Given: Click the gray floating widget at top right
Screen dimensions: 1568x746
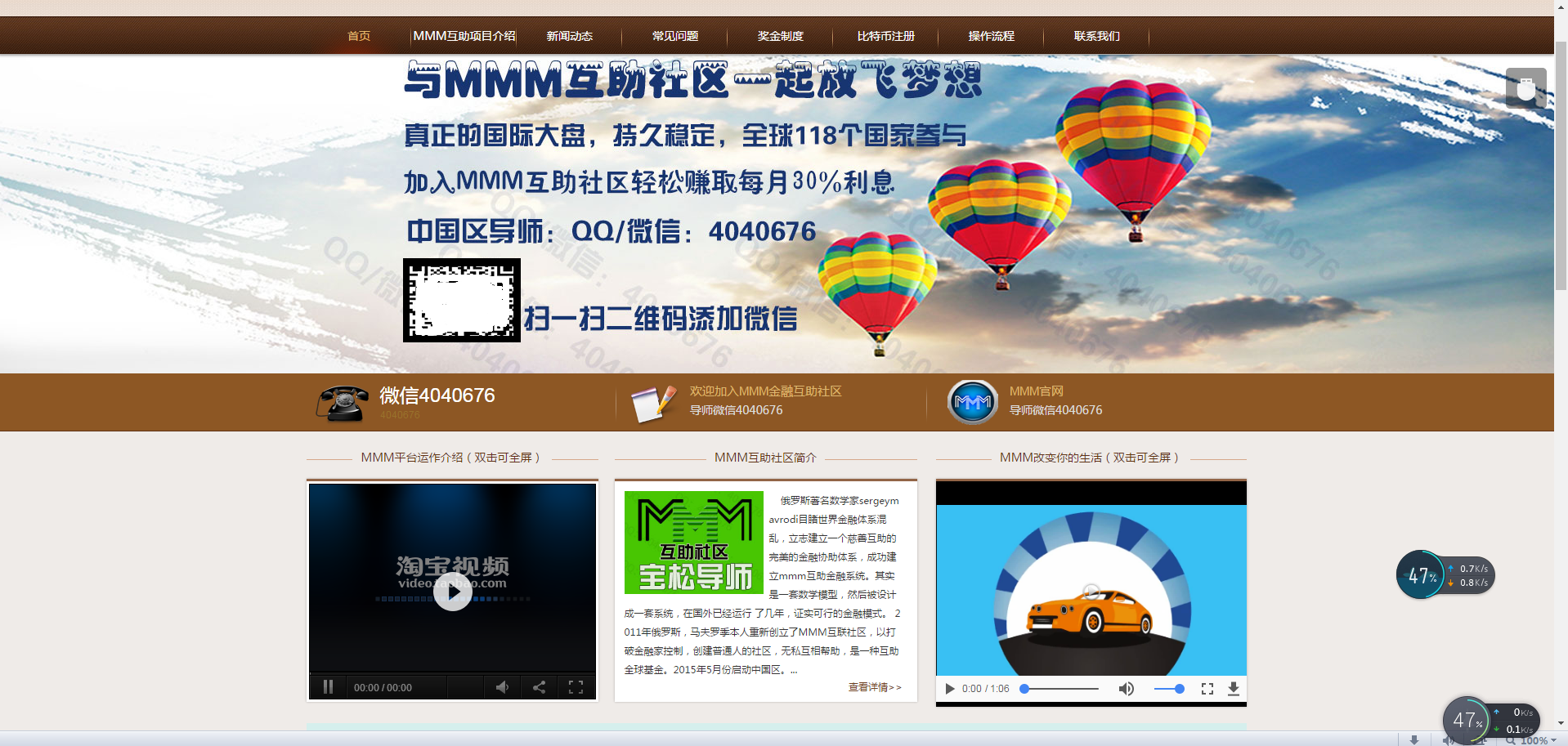Looking at the screenshot, I should [1525, 88].
